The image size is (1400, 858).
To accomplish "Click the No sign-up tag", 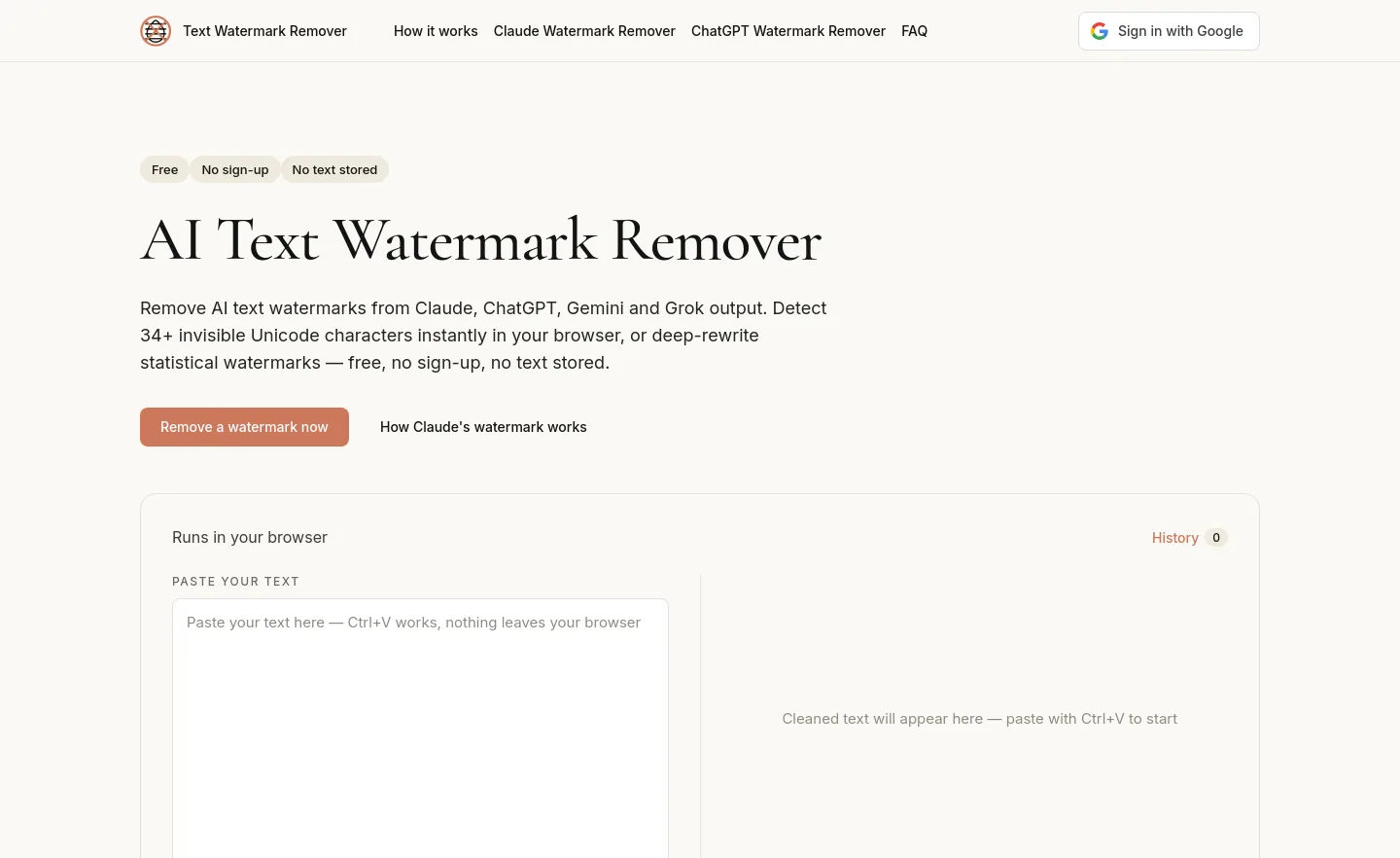I will pos(235,169).
